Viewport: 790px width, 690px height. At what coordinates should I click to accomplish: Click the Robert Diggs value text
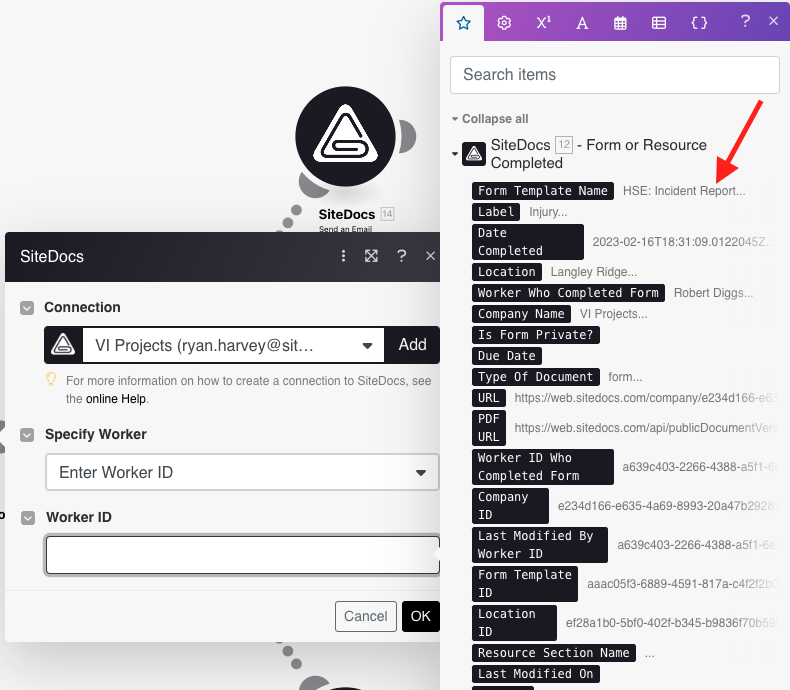click(713, 293)
